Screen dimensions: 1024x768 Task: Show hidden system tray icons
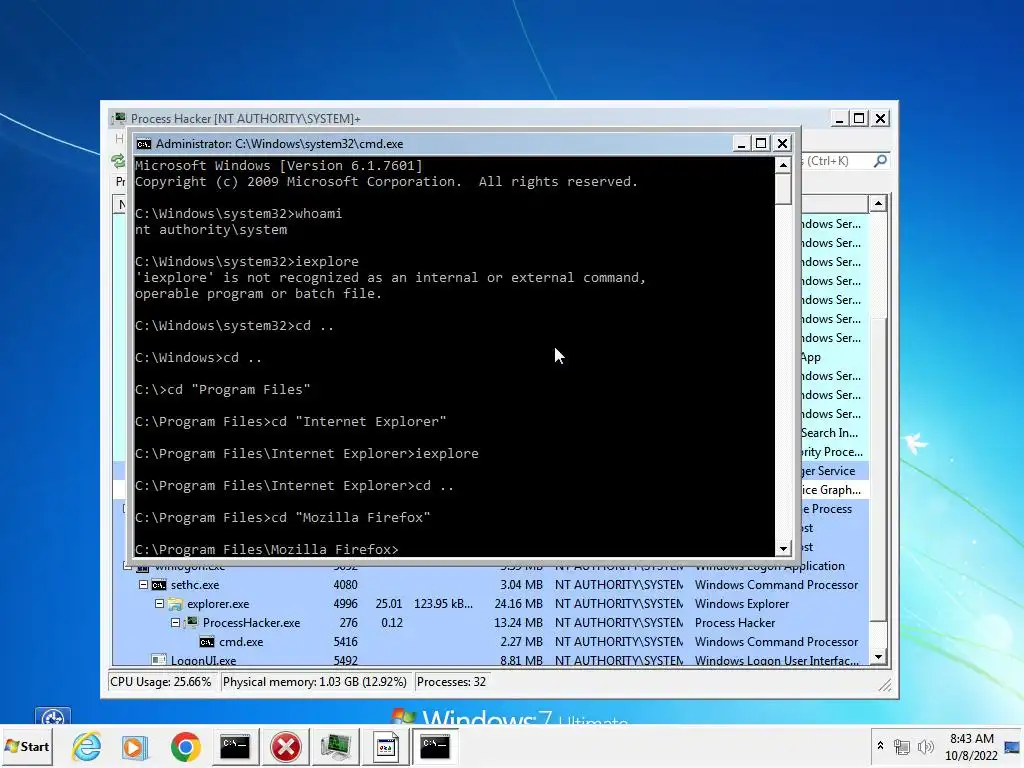point(880,746)
